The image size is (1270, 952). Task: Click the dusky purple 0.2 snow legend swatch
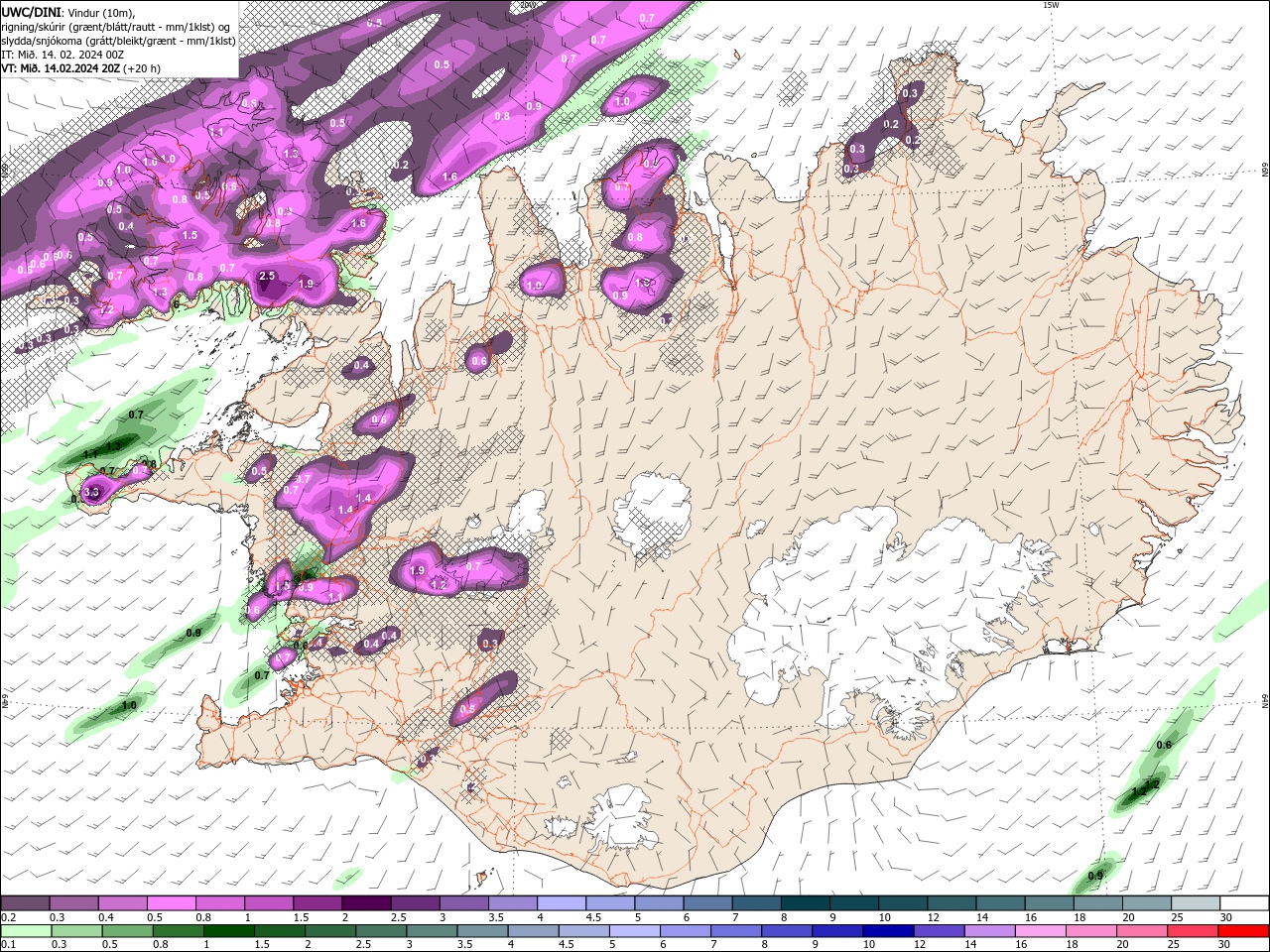25,902
